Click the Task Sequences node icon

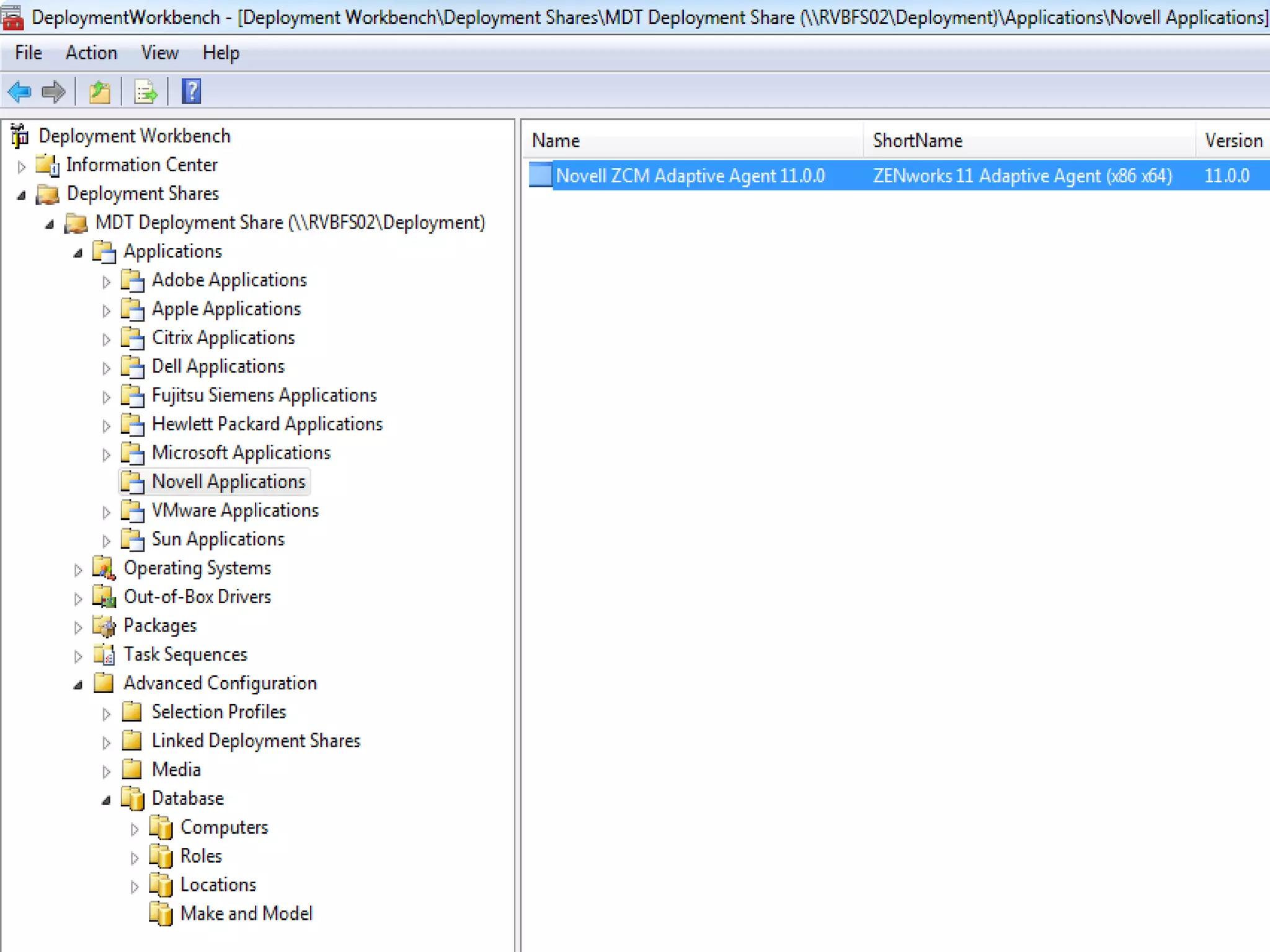tap(104, 654)
